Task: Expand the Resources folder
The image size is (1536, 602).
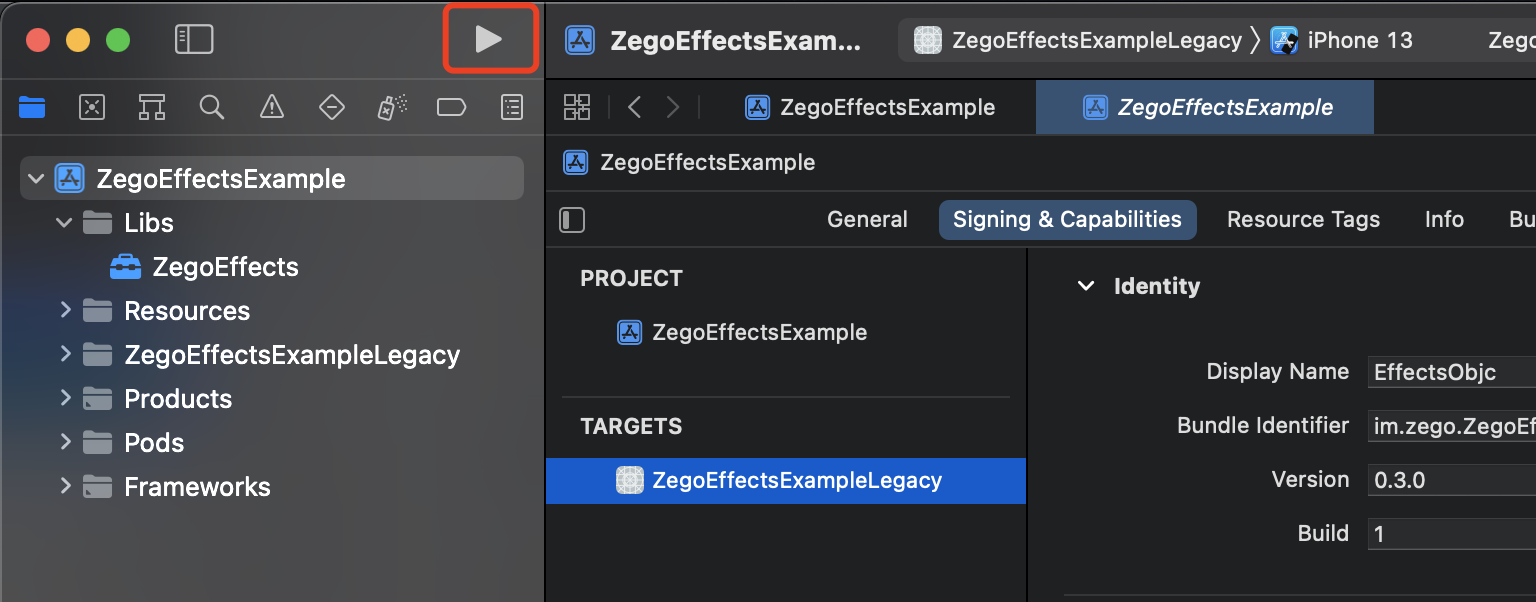Action: 65,310
